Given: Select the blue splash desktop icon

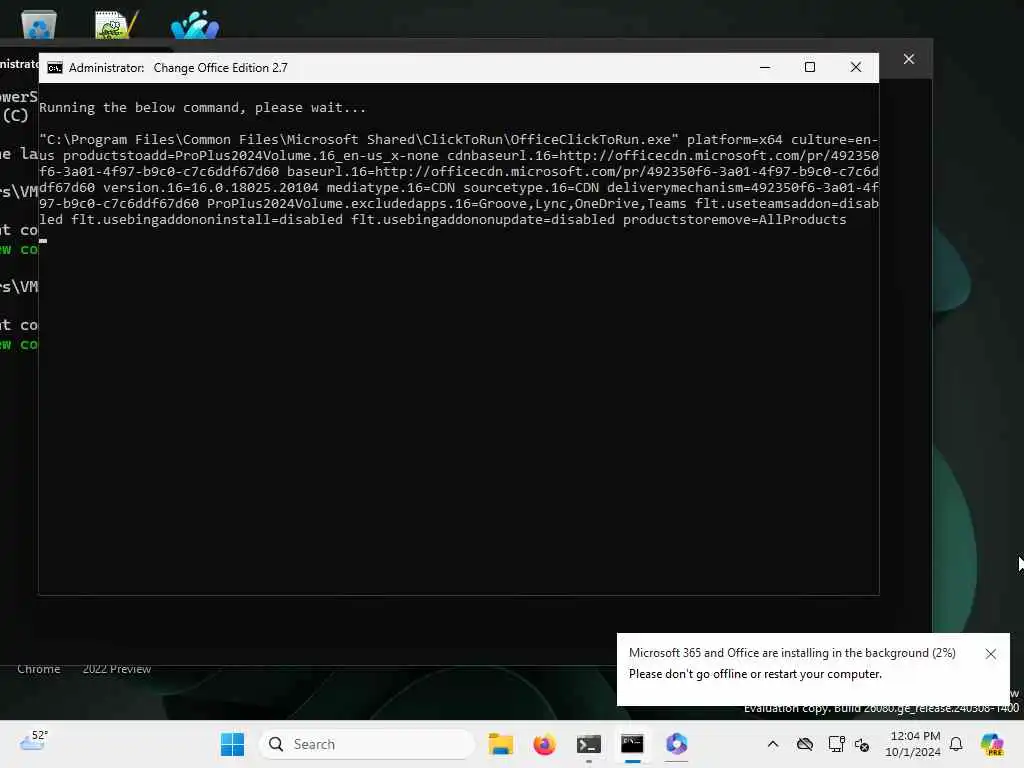Looking at the screenshot, I should coord(195,25).
